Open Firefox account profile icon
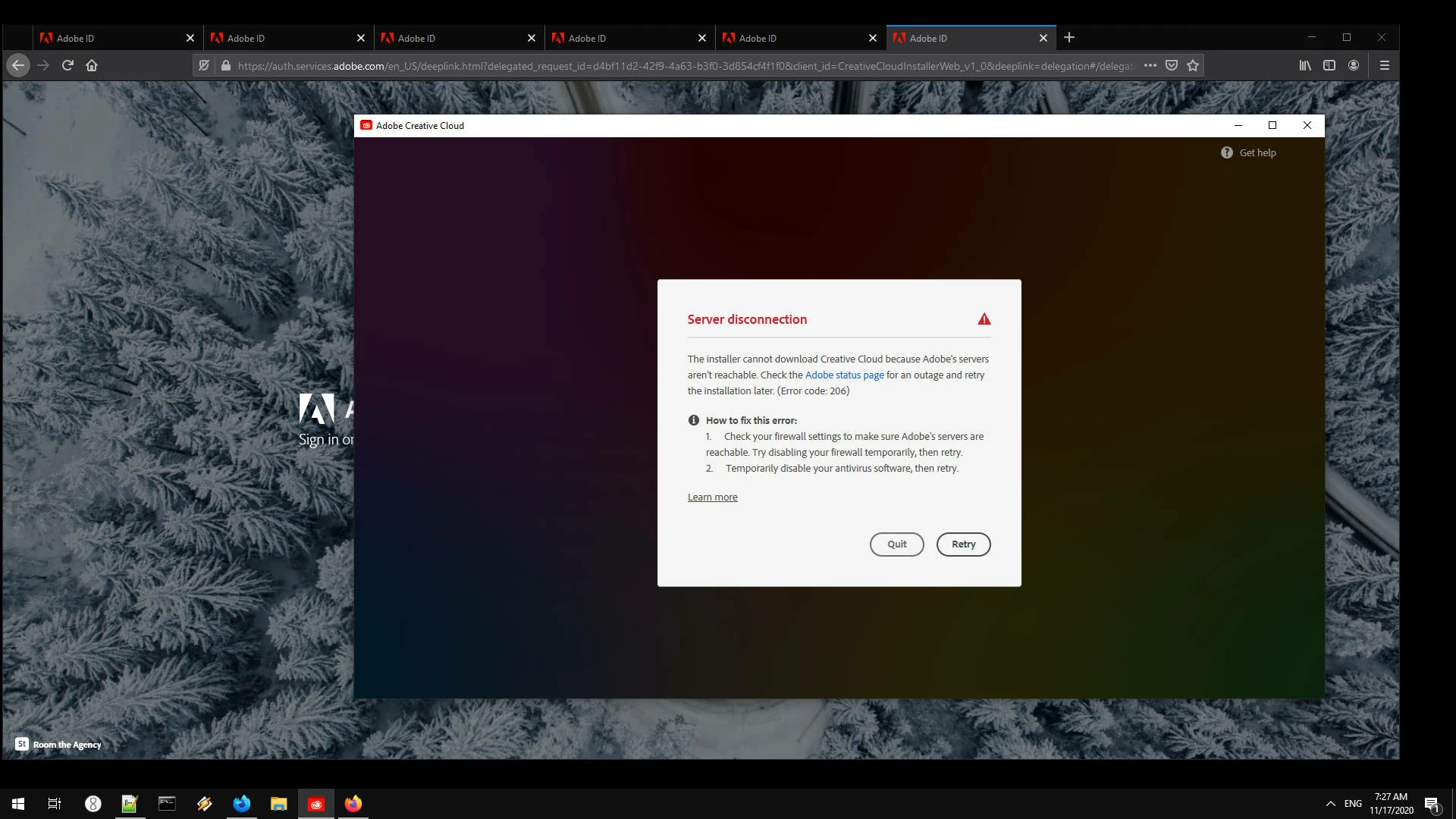Screen dimensions: 1456x819 point(1353,65)
